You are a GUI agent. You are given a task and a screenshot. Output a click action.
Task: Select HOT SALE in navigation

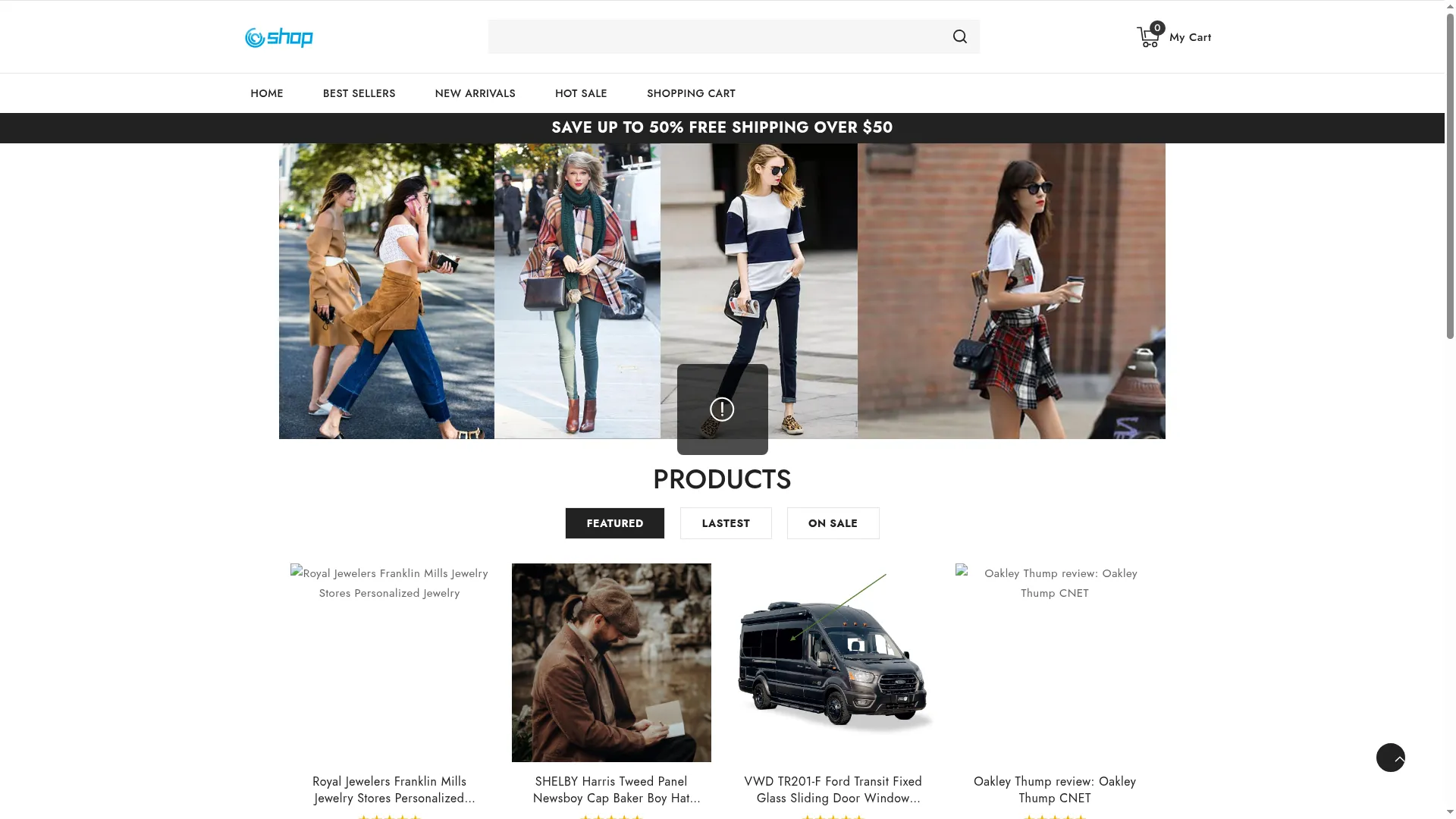tap(581, 93)
